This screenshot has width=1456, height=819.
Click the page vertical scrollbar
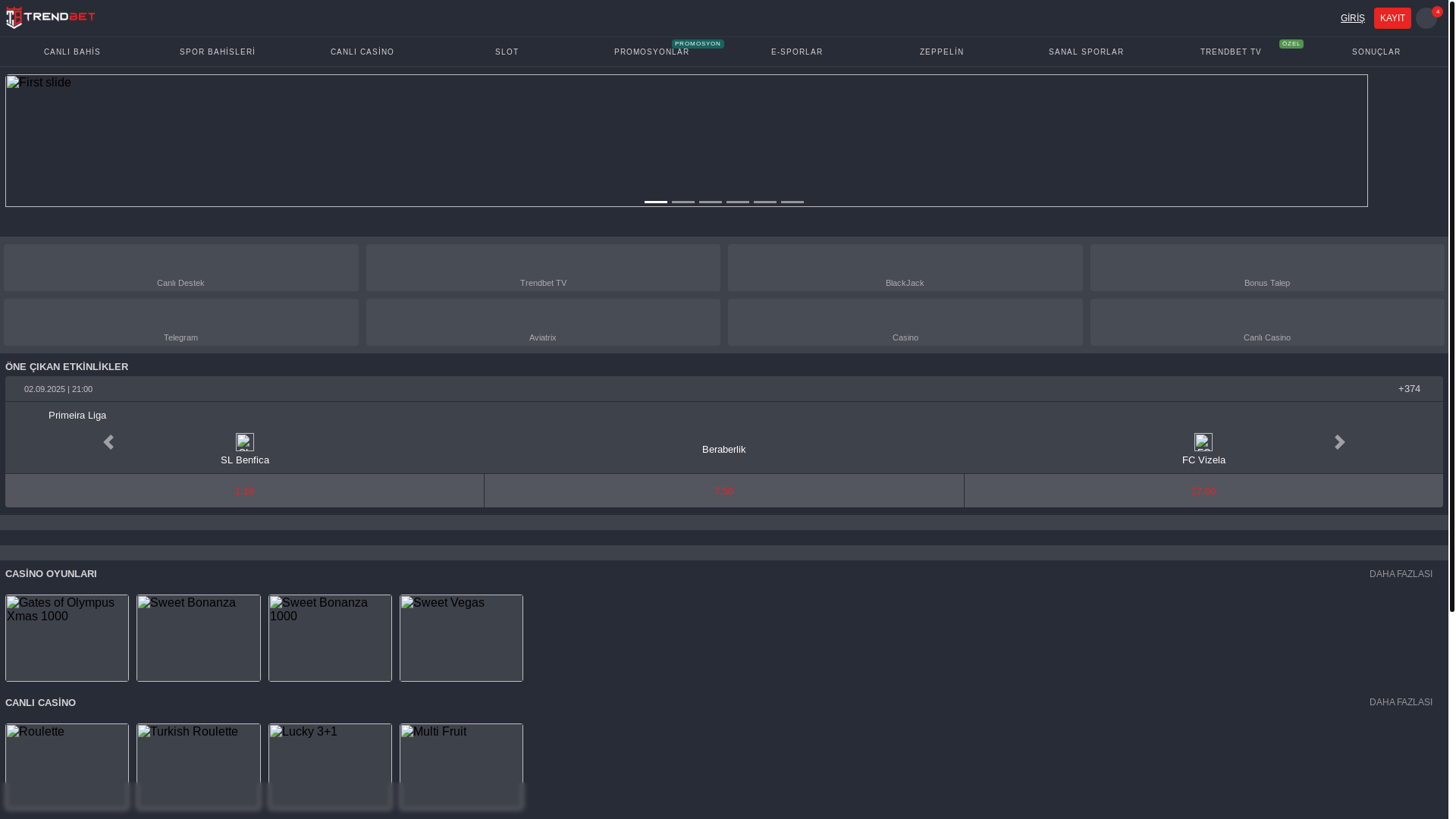[1452, 306]
